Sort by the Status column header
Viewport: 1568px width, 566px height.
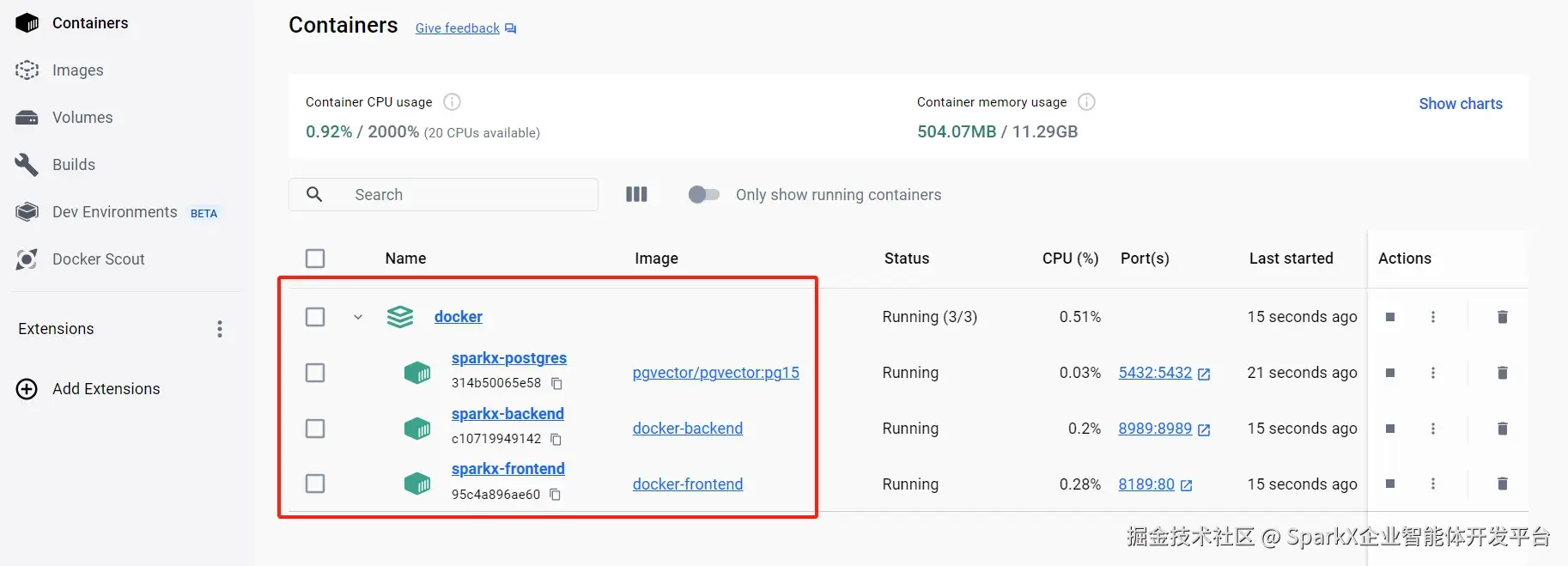coord(907,259)
